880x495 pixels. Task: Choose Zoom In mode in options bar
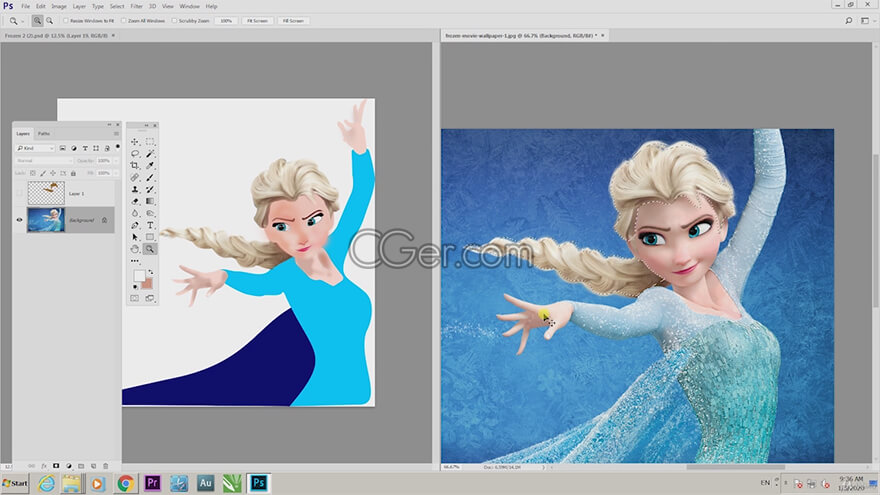point(37,21)
